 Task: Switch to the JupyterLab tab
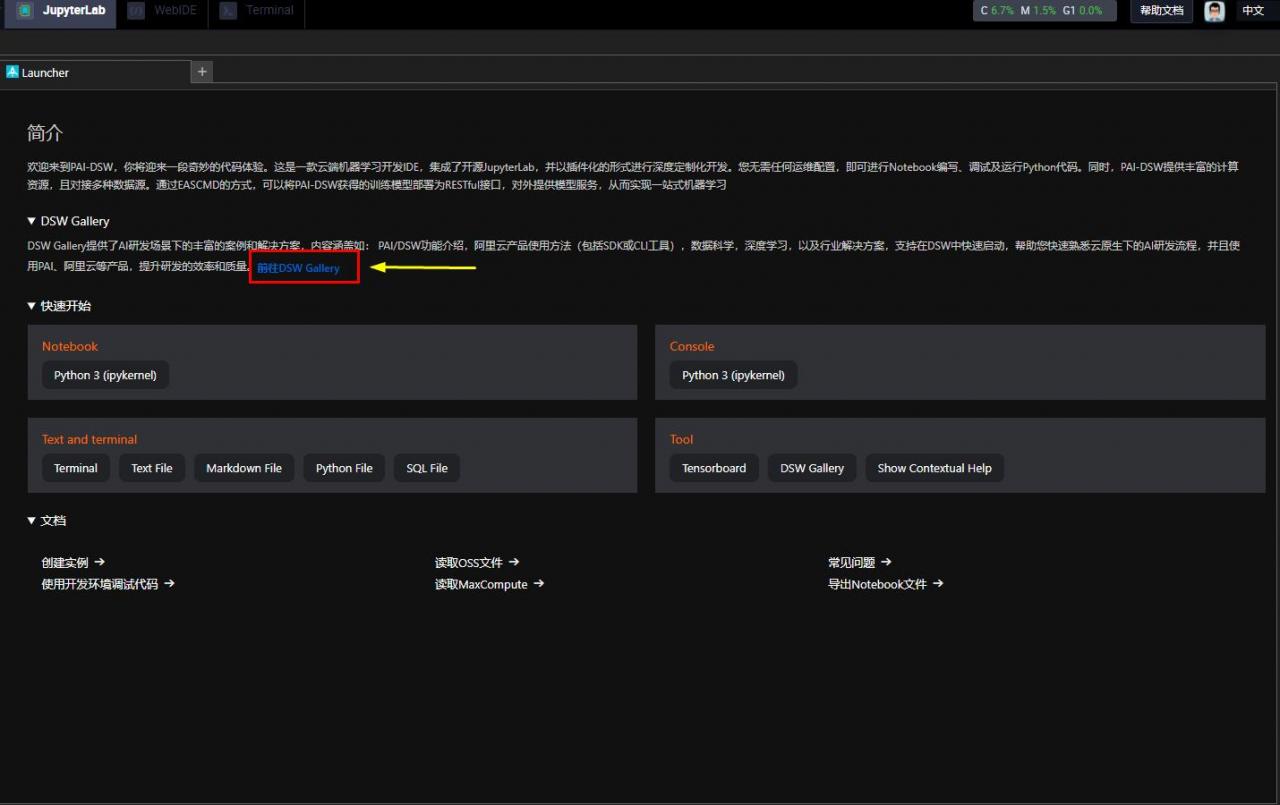[60, 11]
